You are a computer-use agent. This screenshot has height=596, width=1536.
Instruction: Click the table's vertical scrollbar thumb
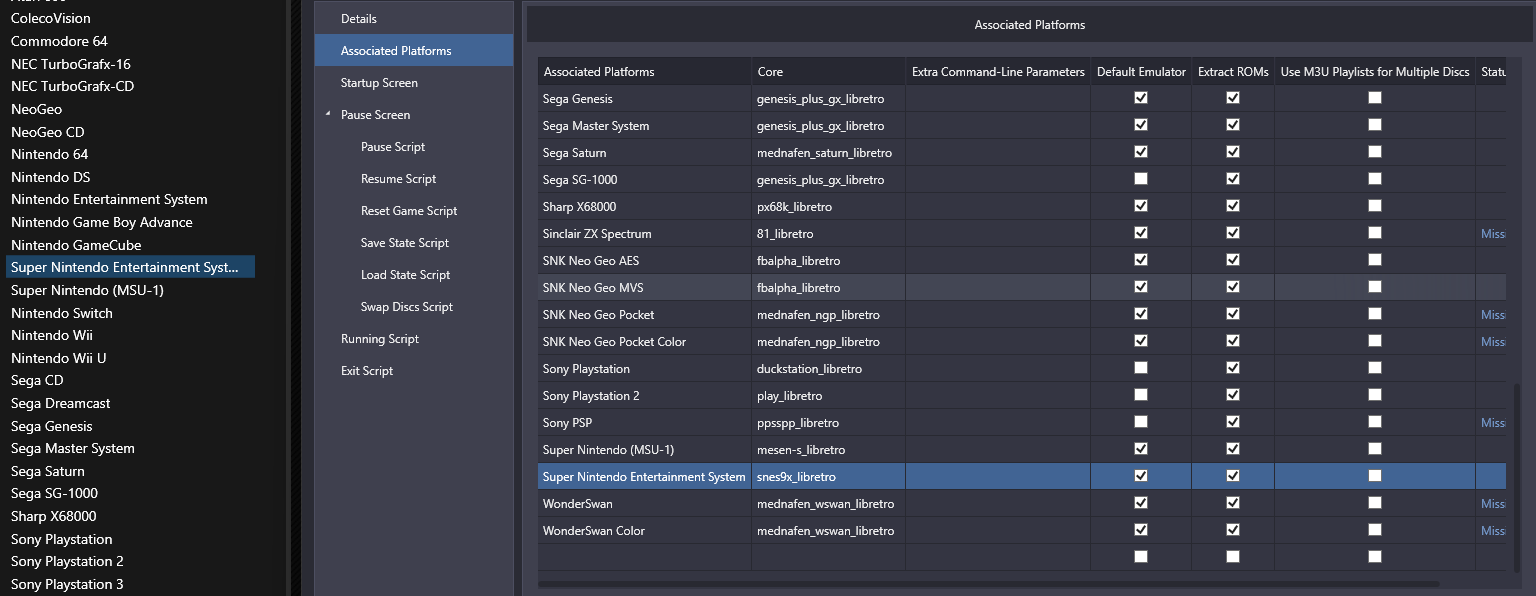tap(1516, 478)
